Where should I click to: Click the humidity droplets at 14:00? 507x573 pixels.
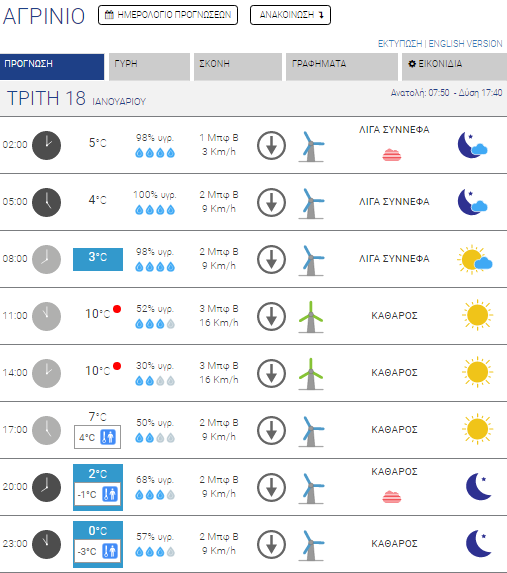pos(155,381)
